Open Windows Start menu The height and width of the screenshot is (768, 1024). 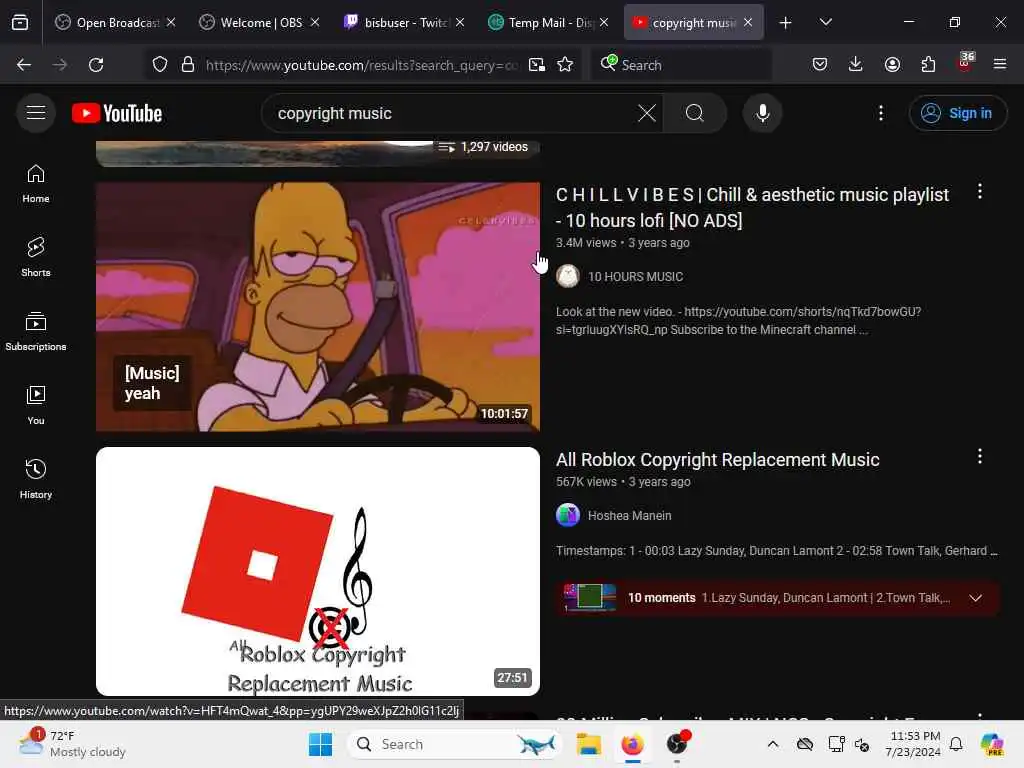pyautogui.click(x=320, y=744)
